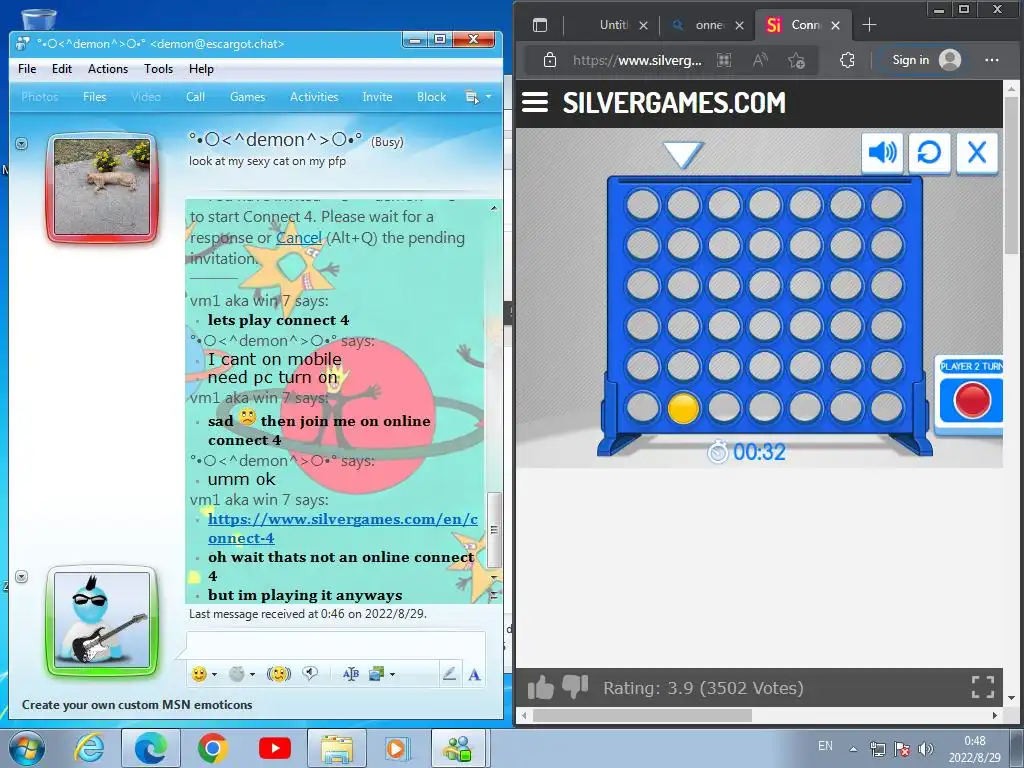The height and width of the screenshot is (768, 1024).
Task: Restart the Connect 4 game
Action: coord(929,153)
